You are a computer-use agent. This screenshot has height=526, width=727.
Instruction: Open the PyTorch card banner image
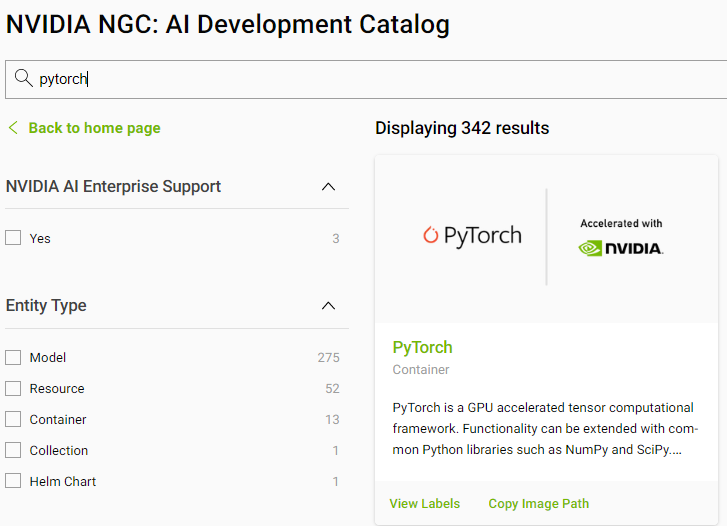pos(546,239)
